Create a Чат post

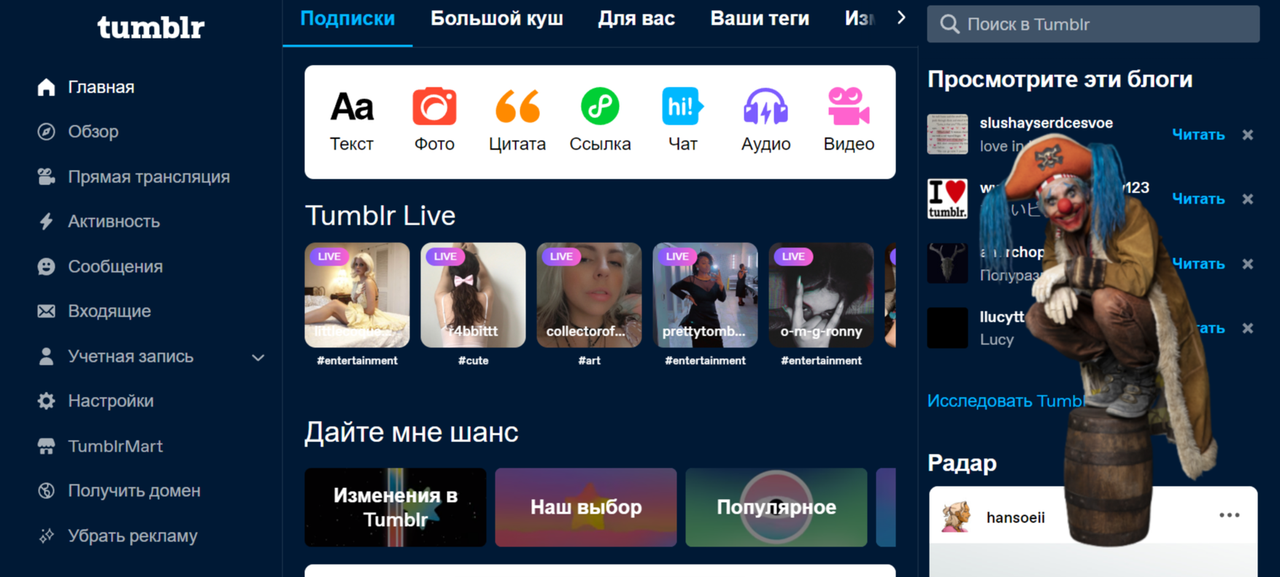tap(683, 121)
